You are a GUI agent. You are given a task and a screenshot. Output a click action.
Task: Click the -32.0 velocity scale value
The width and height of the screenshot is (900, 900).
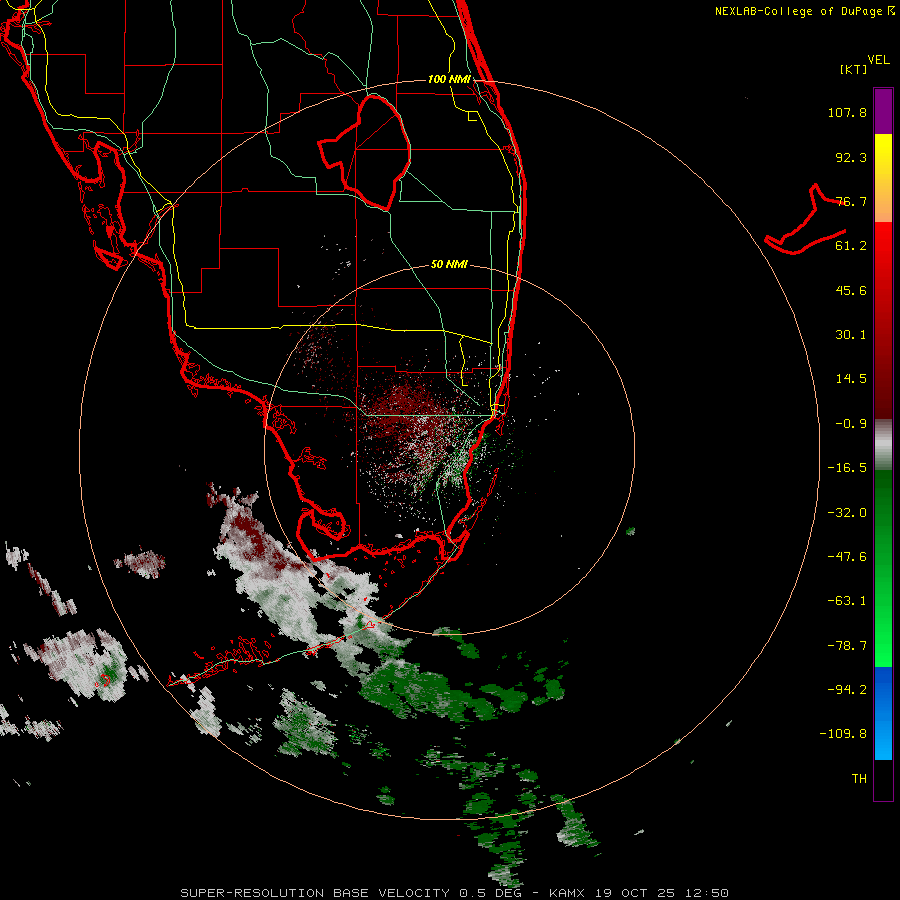click(847, 513)
